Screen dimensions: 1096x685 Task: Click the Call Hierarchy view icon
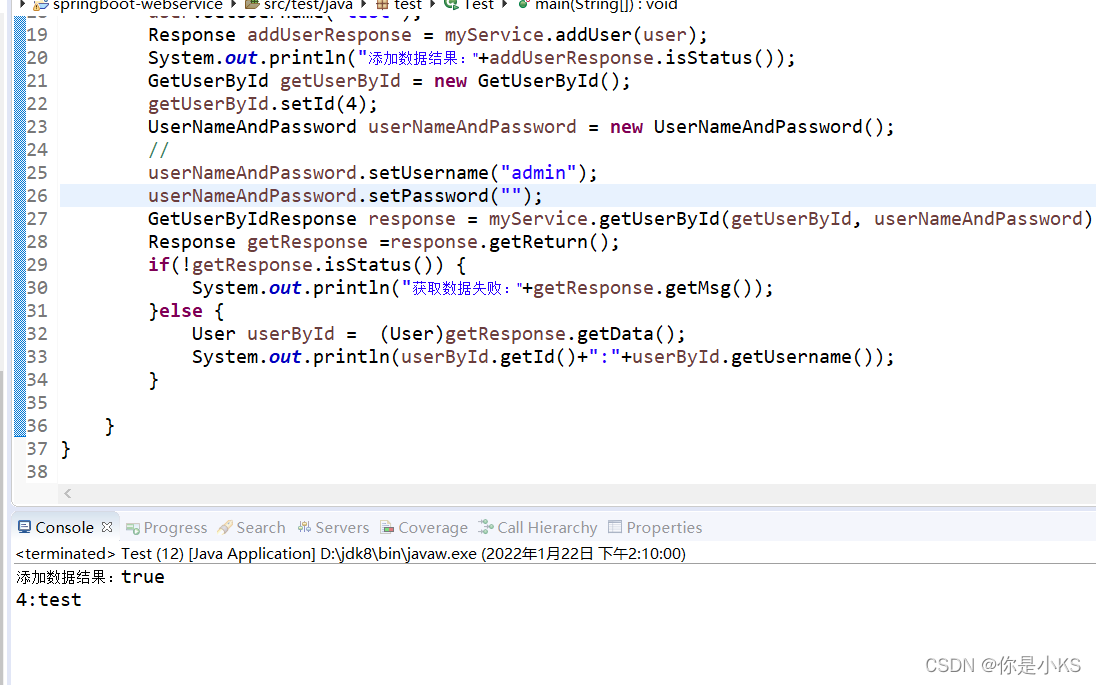pyautogui.click(x=485, y=527)
